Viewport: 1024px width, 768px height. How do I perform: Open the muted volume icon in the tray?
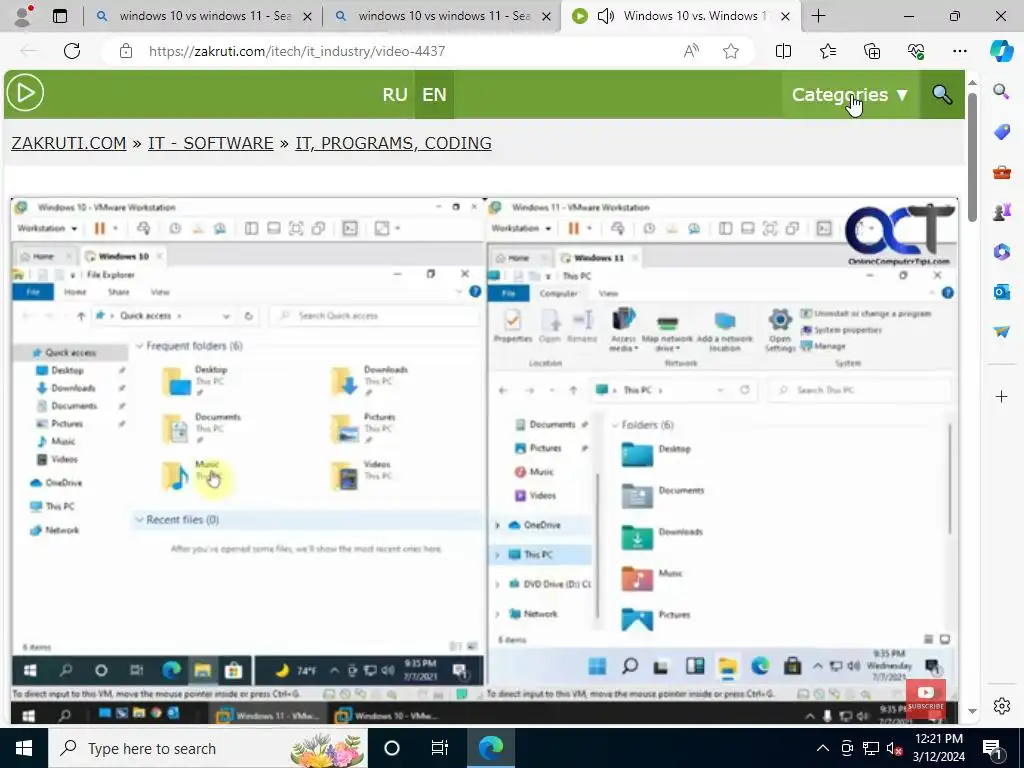point(895,748)
